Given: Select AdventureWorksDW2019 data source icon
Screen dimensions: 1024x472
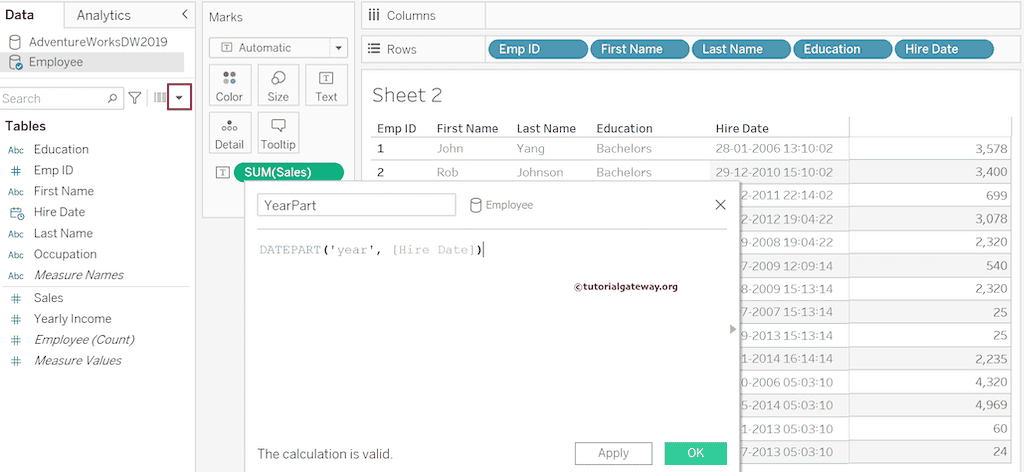Looking at the screenshot, I should coord(14,42).
